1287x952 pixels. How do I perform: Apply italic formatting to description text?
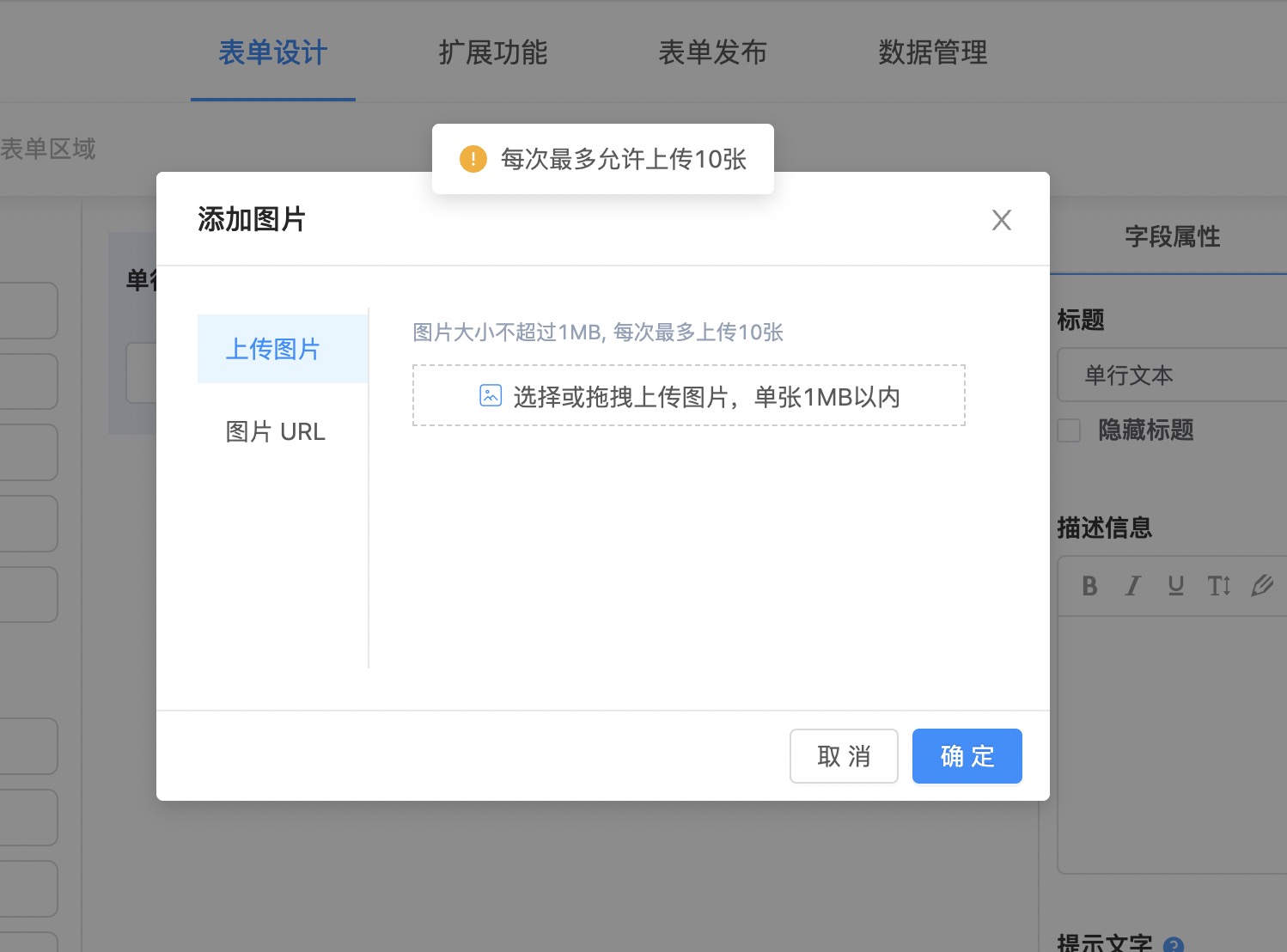(1132, 586)
